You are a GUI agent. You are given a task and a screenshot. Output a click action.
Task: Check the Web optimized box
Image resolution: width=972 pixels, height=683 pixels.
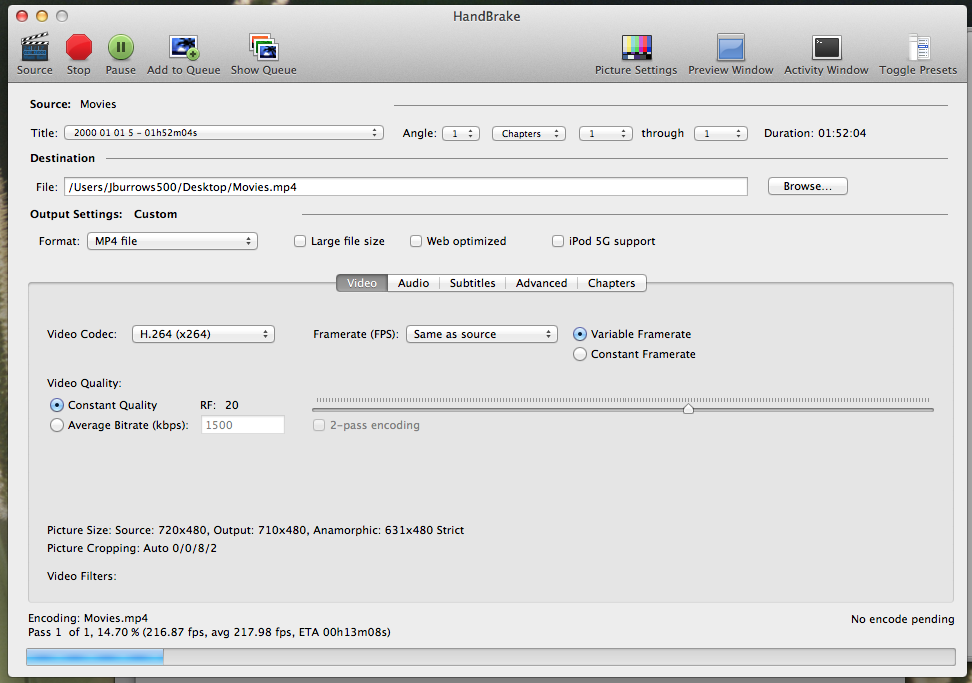(x=416, y=241)
